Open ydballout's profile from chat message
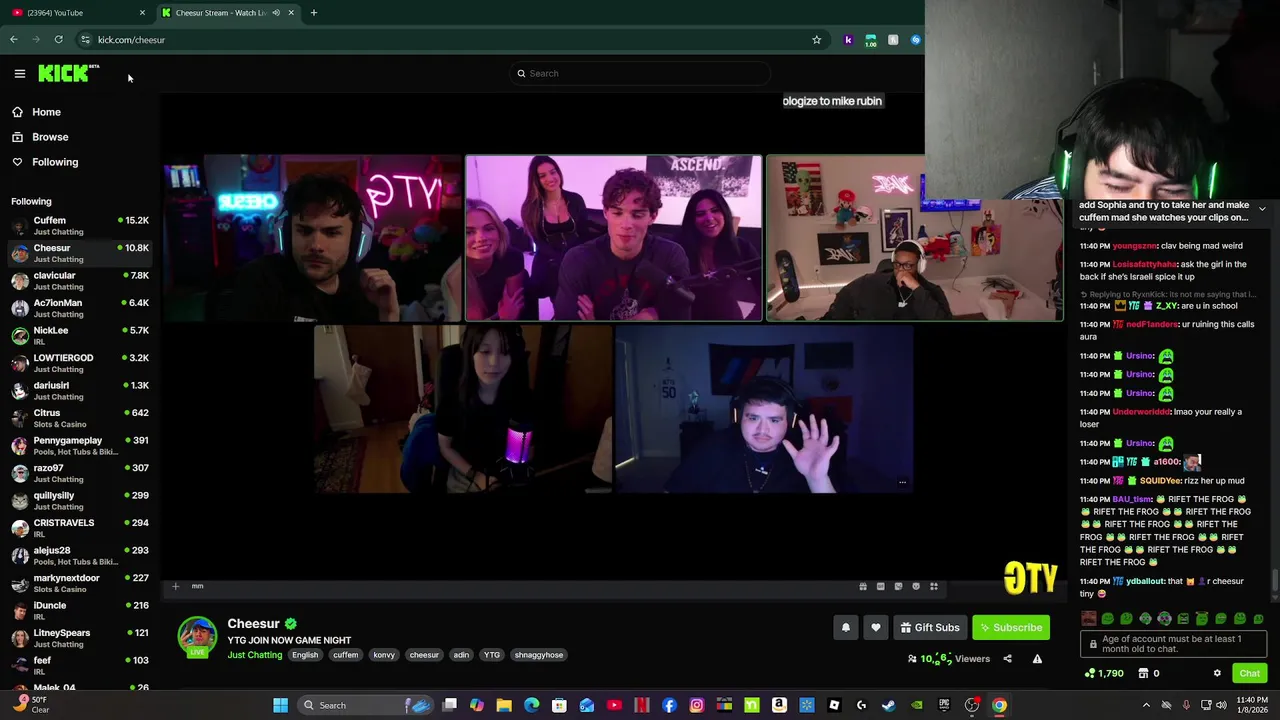Viewport: 1280px width, 720px height. click(1146, 581)
